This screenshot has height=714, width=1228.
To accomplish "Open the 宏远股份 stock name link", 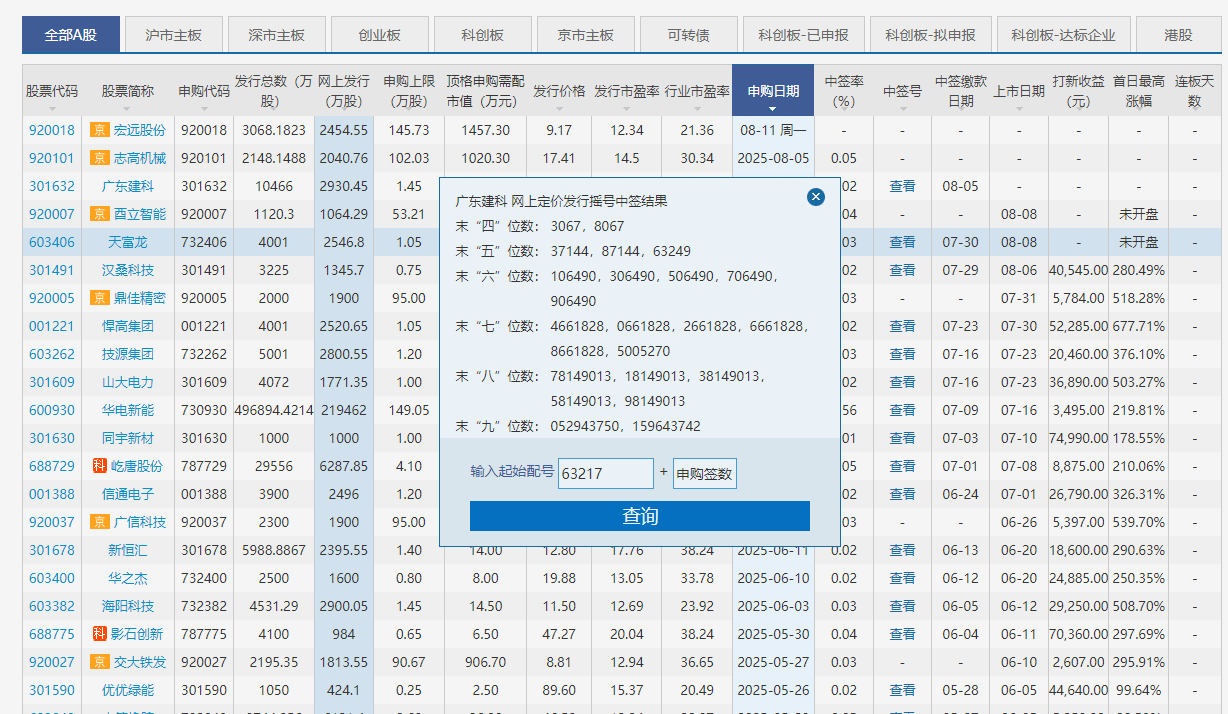I will (x=140, y=130).
